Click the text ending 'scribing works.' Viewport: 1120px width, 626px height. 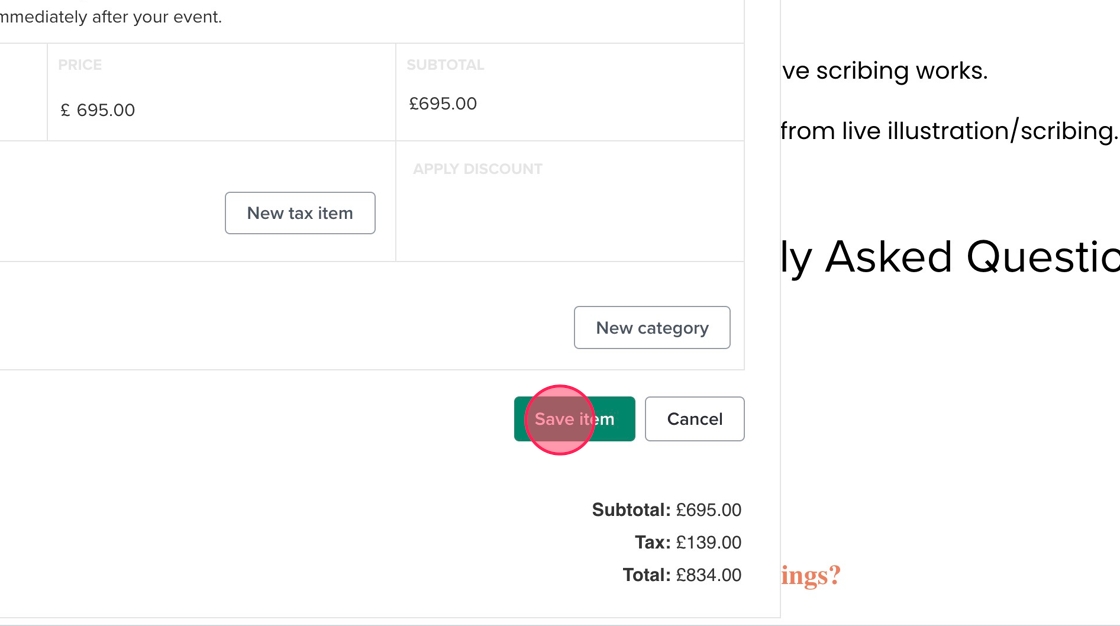885,71
